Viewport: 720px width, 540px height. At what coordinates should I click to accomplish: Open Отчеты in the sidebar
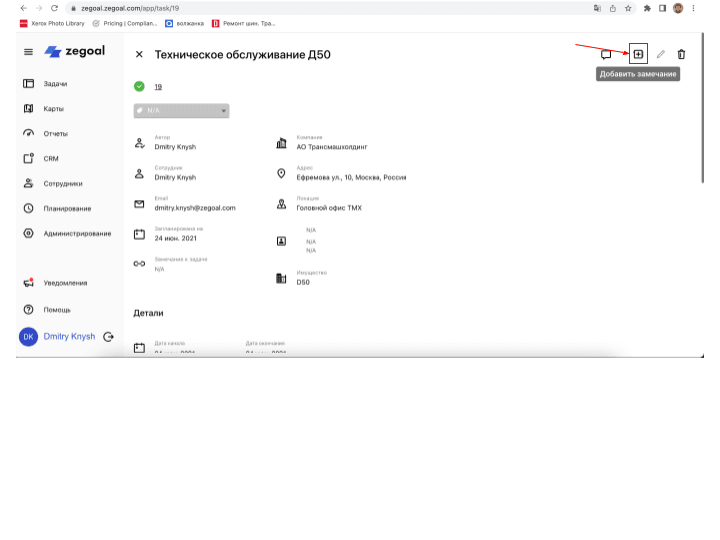tap(54, 133)
